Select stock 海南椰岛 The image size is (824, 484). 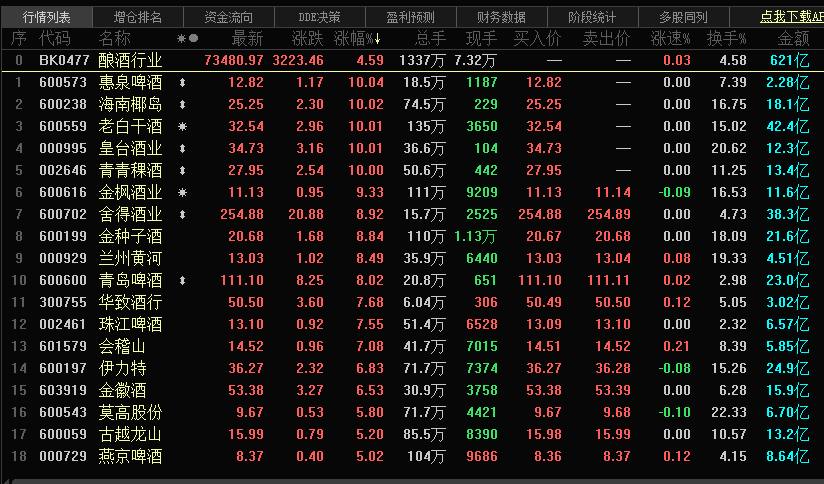pyautogui.click(x=130, y=105)
